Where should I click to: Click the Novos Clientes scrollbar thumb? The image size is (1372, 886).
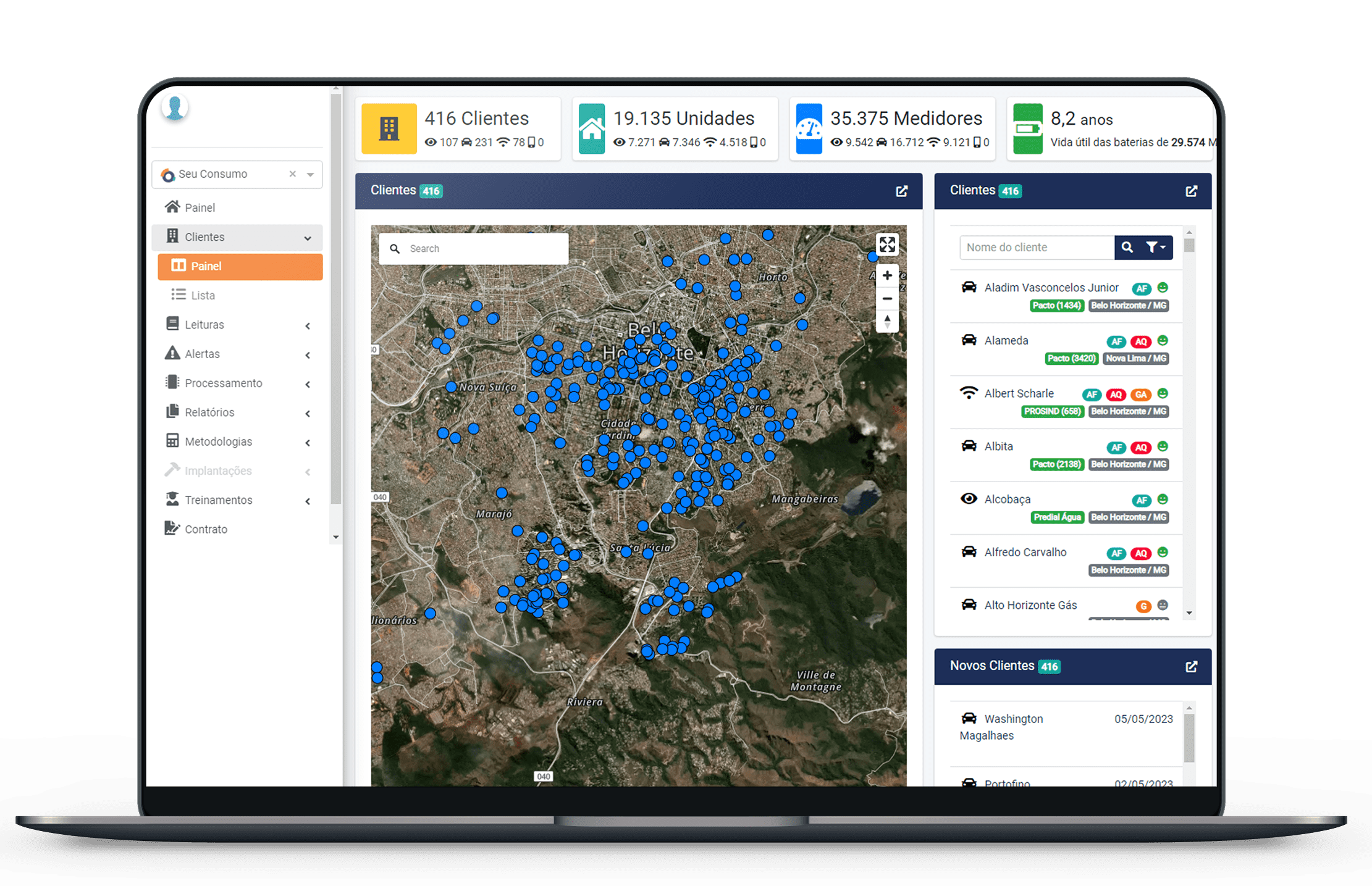pos(1189,738)
